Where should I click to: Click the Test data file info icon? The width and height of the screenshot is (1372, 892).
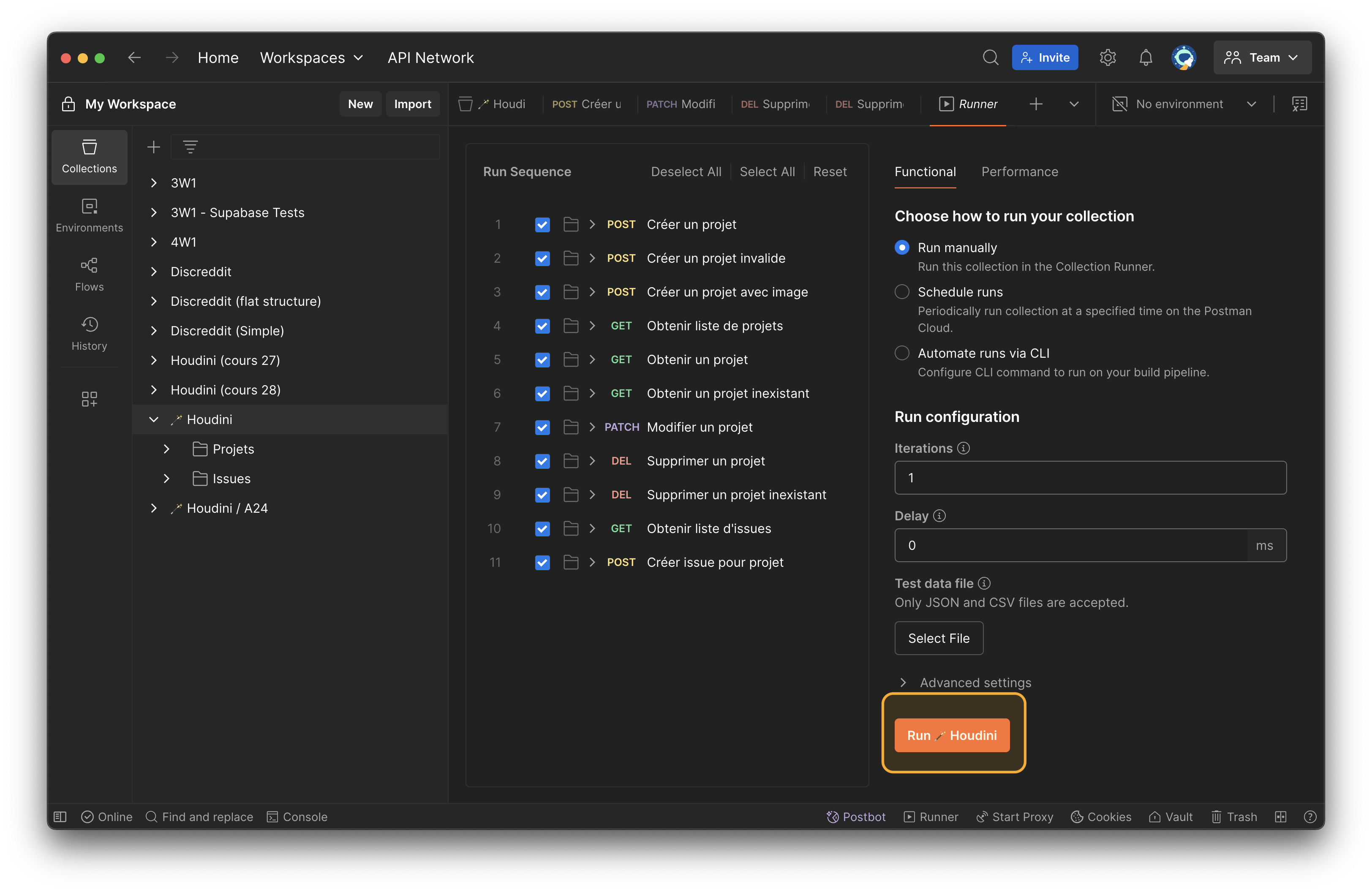[984, 583]
